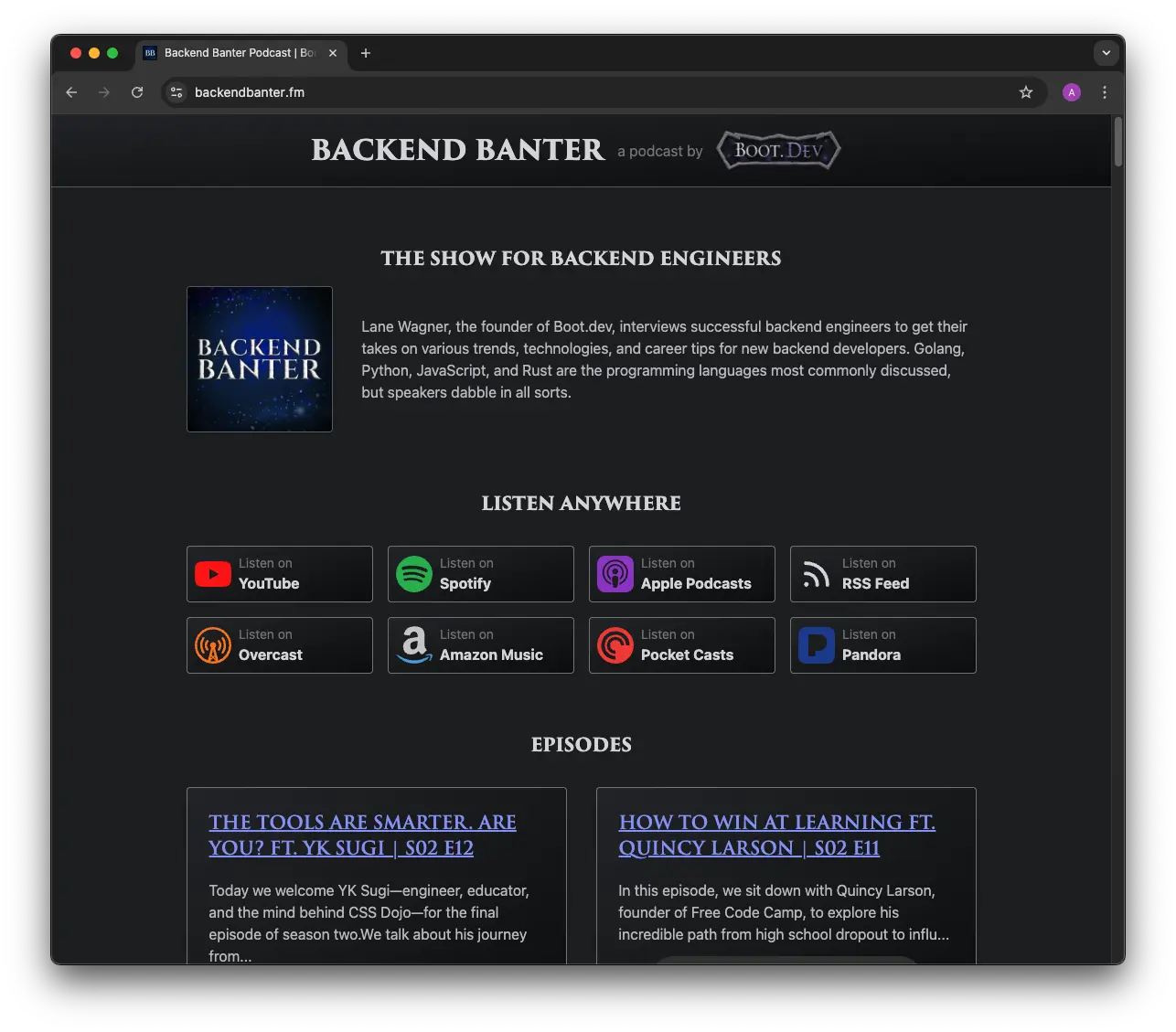The width and height of the screenshot is (1176, 1032).
Task: Click the YK Sugi episode description
Action: tap(369, 923)
